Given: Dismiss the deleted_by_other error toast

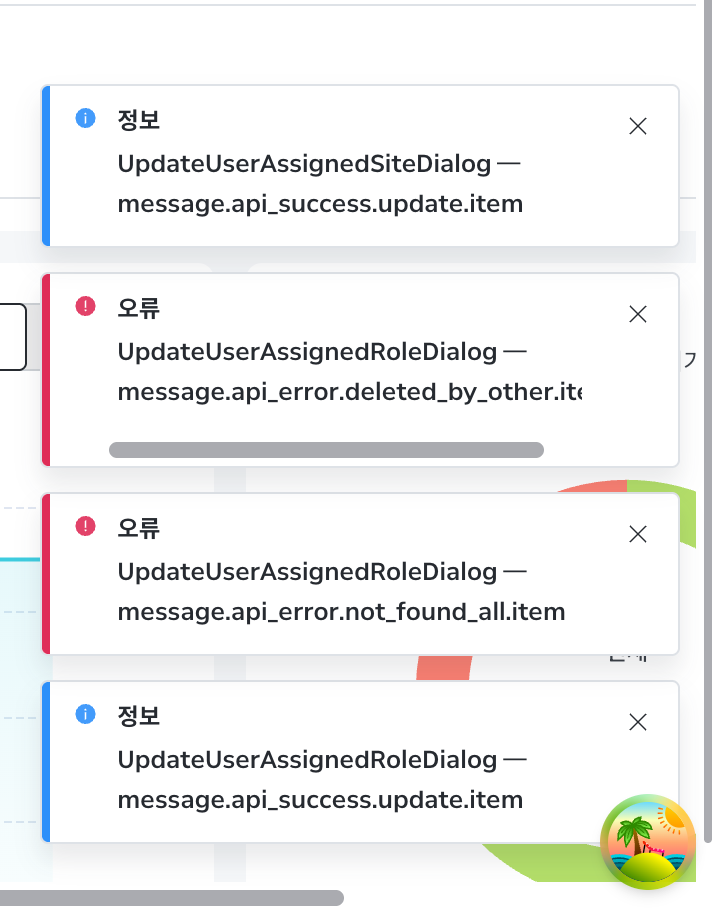Looking at the screenshot, I should tap(637, 314).
